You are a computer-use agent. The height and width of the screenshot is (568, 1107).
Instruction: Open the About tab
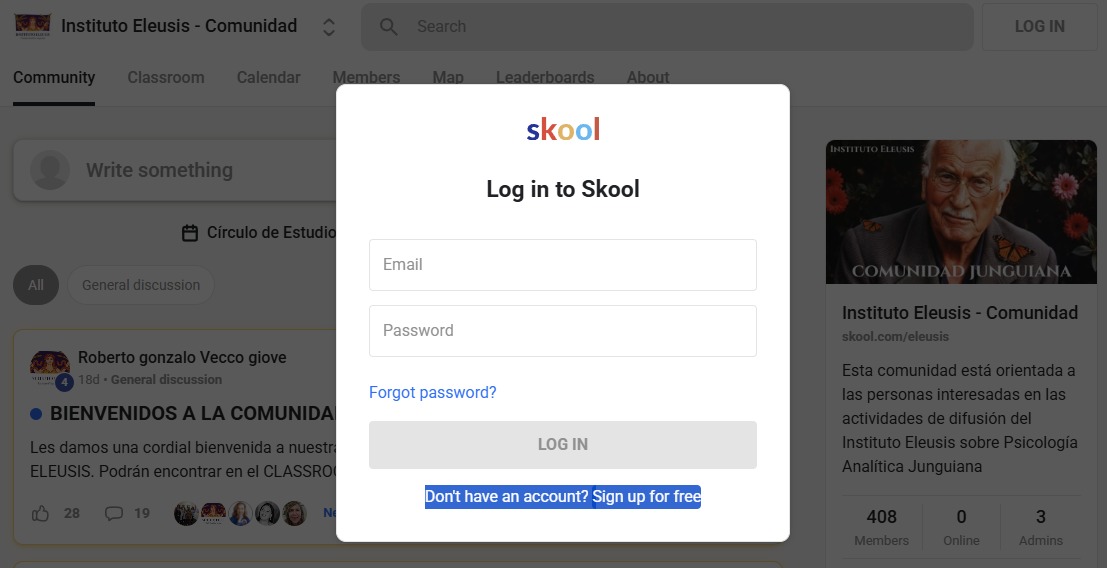click(648, 77)
